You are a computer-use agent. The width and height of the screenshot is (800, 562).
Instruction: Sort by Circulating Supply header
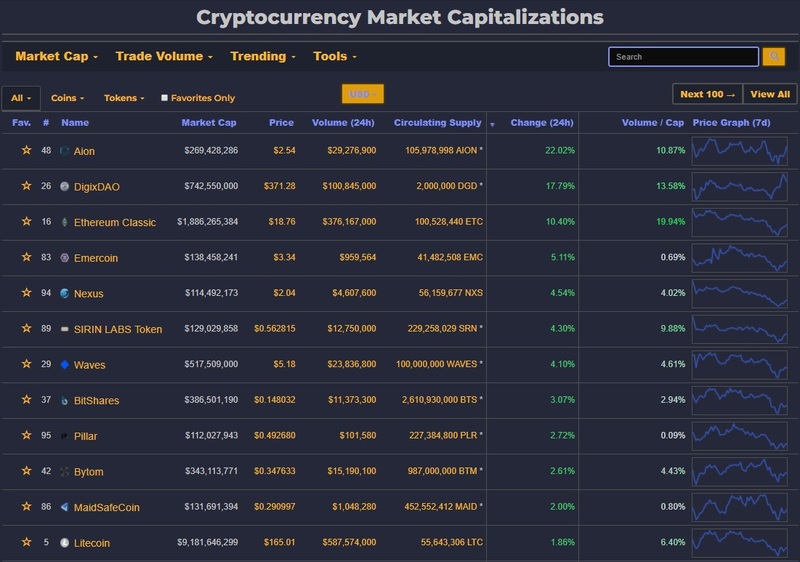point(437,122)
